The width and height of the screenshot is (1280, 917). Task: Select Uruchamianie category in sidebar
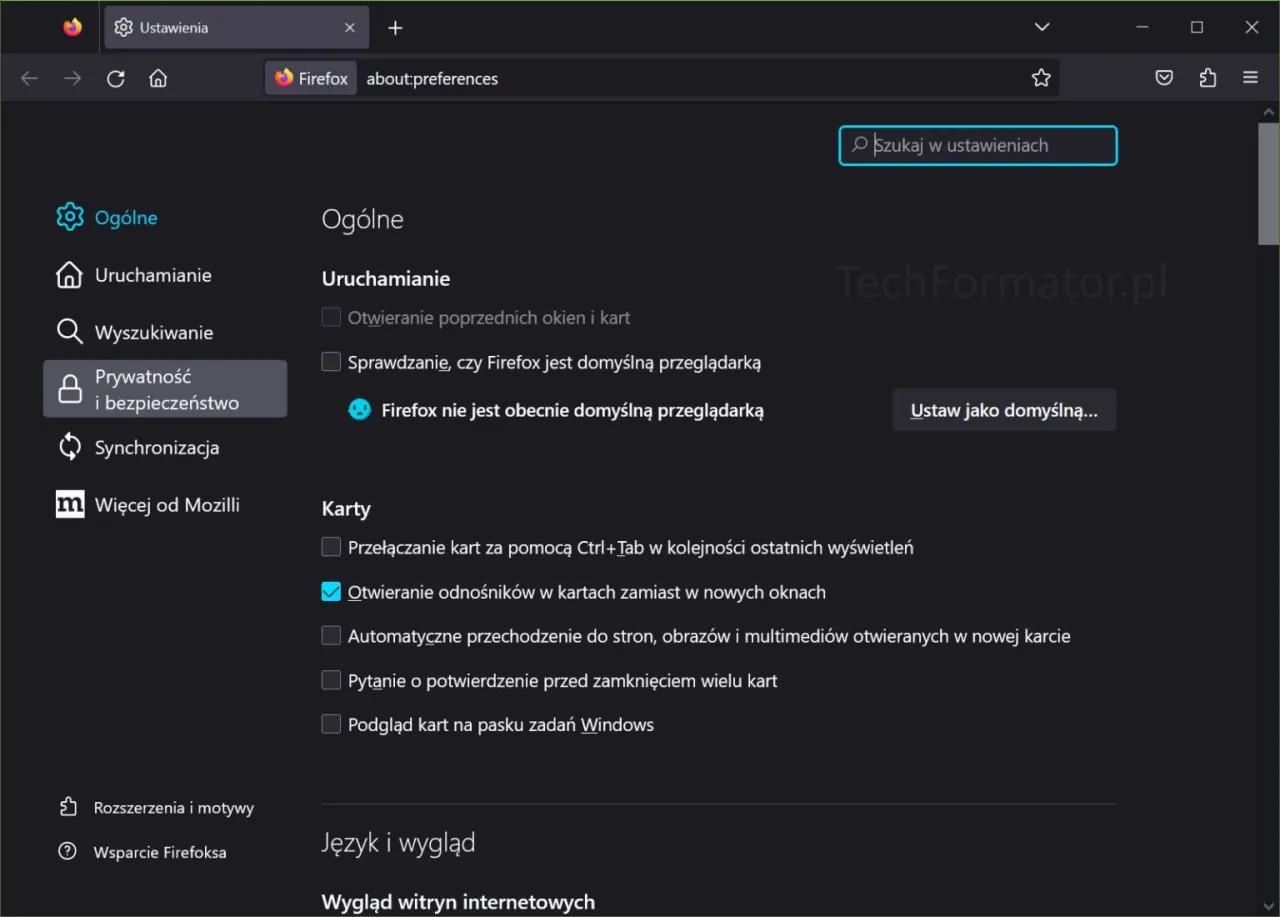(x=165, y=275)
